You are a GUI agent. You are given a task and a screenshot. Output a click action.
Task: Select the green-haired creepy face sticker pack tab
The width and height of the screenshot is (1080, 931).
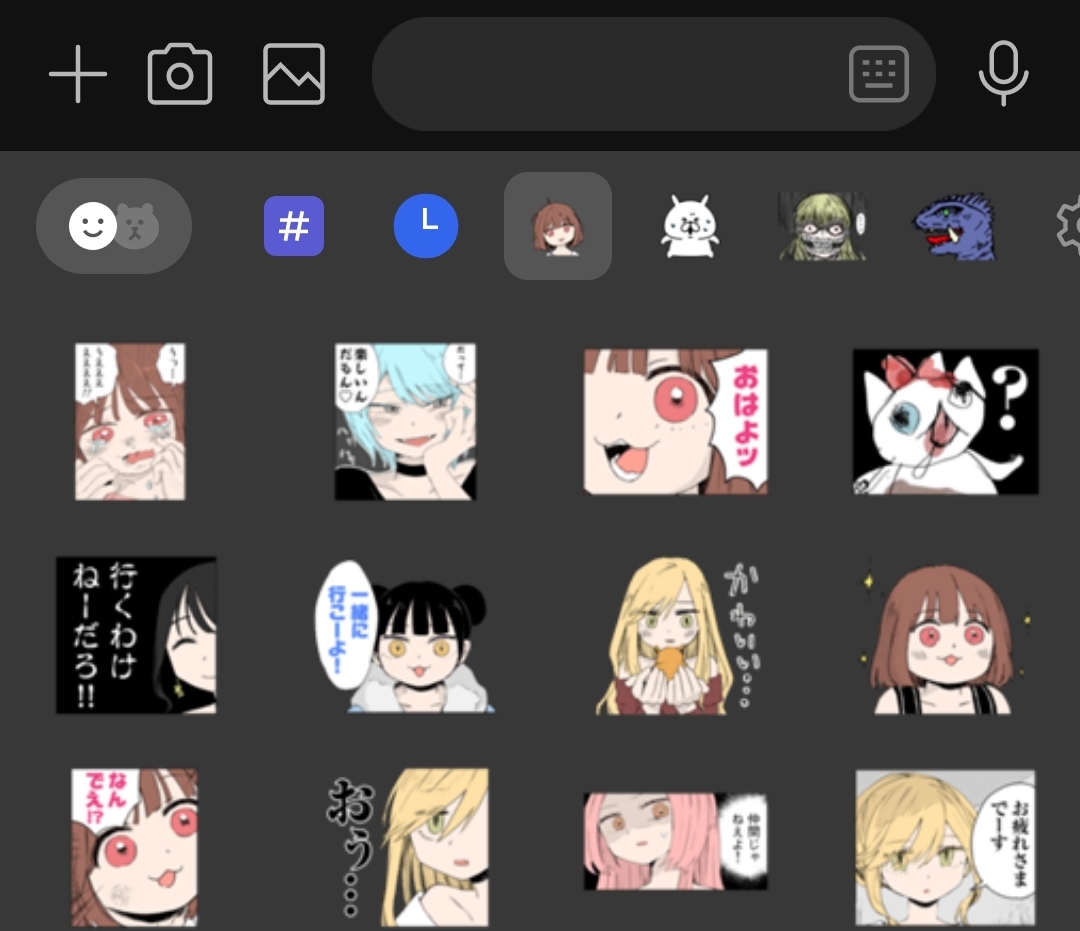pos(822,226)
